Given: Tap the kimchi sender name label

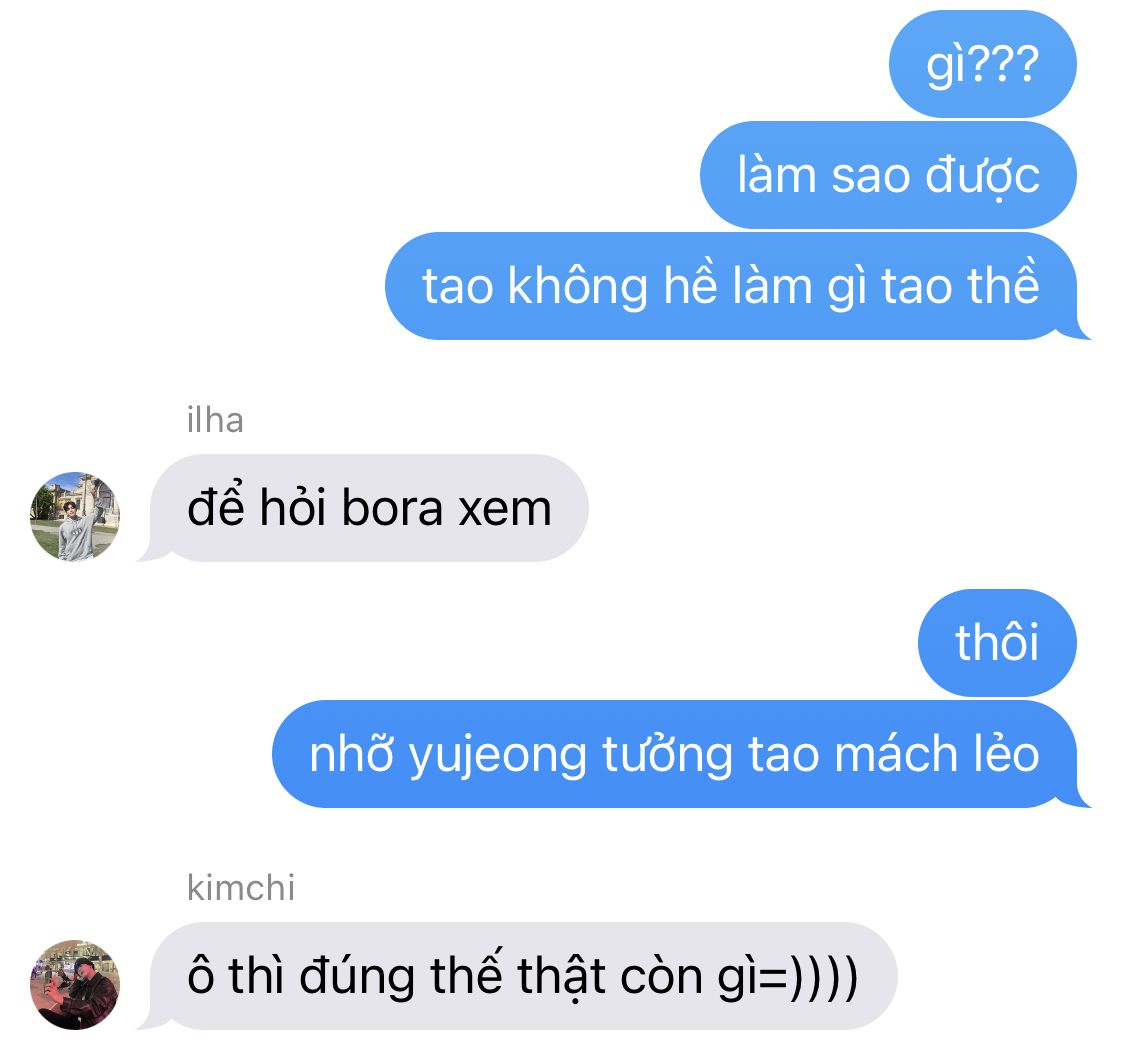Looking at the screenshot, I should [241, 888].
